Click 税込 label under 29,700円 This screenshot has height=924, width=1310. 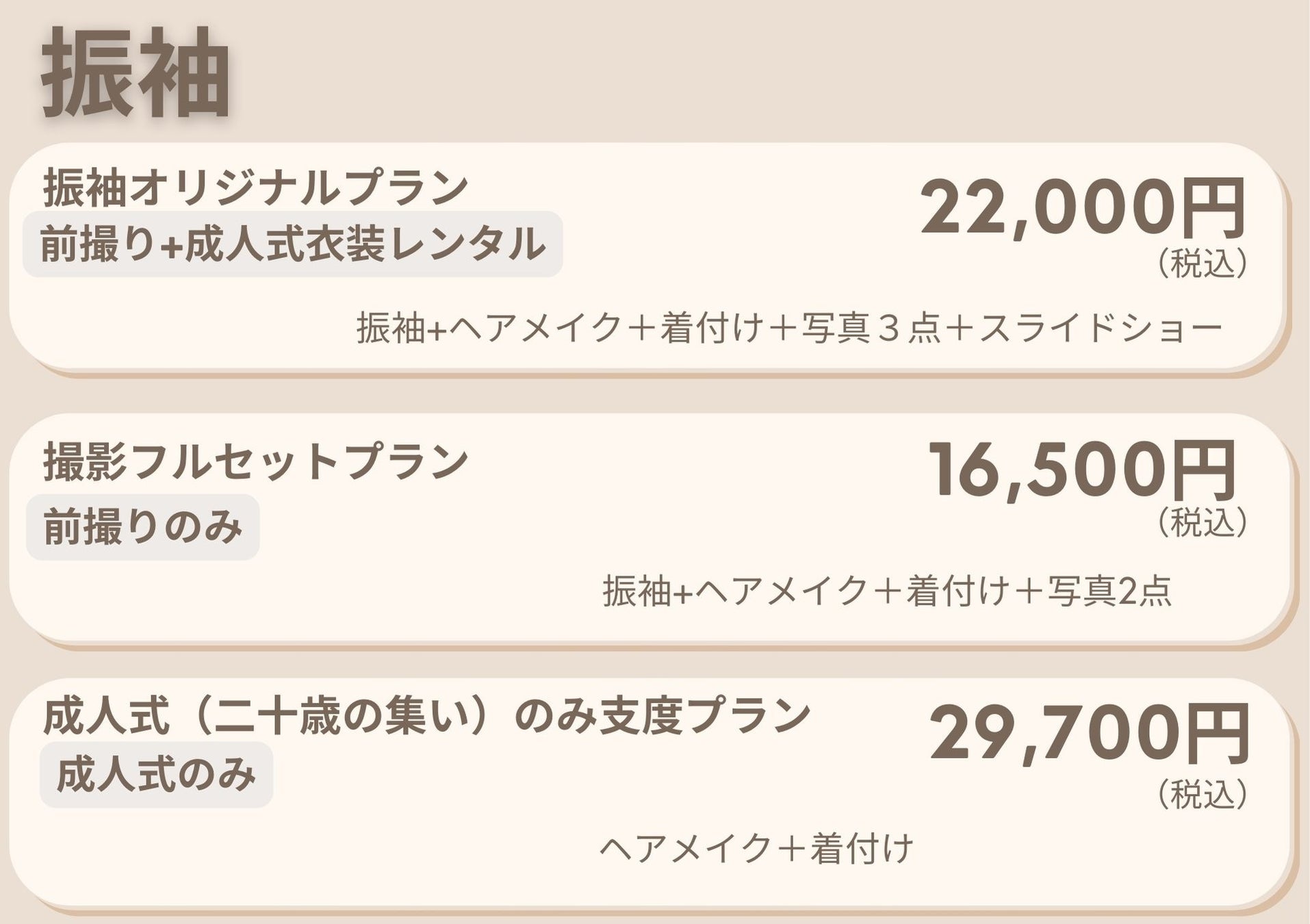(x=1202, y=794)
